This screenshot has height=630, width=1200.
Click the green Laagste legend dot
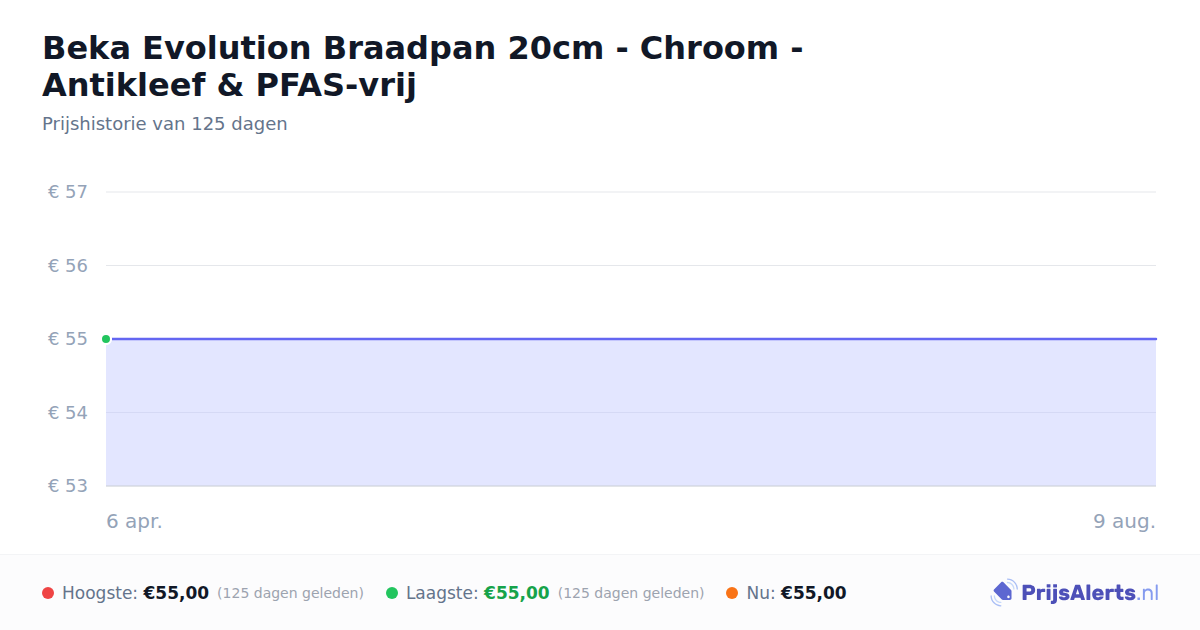tap(392, 593)
